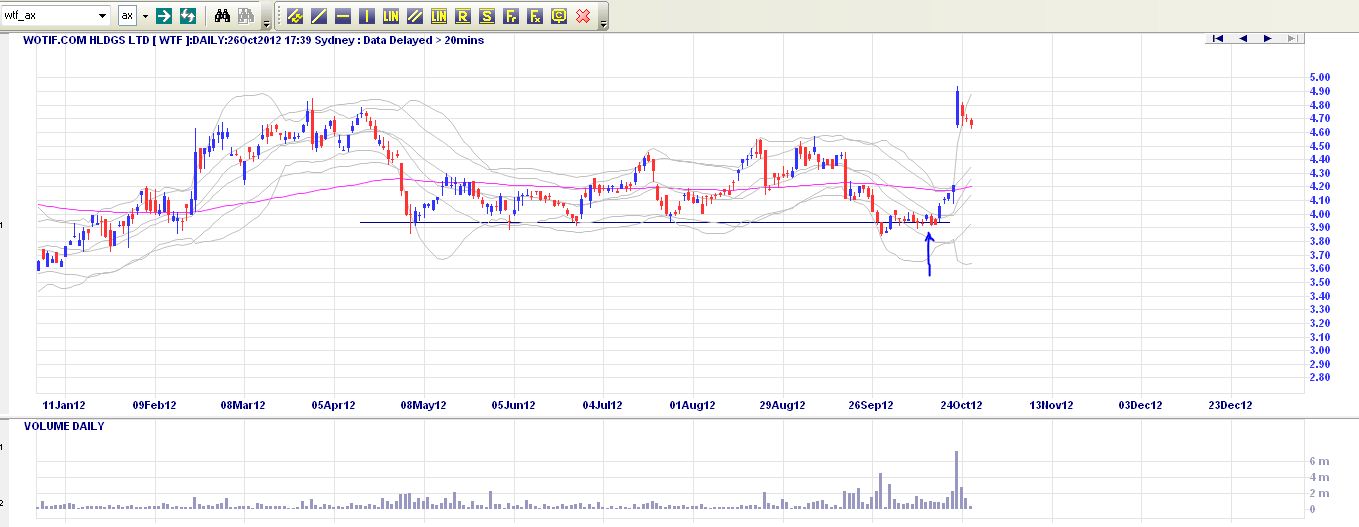
Task: Select the diagonal trend line tool
Action: (x=319, y=16)
